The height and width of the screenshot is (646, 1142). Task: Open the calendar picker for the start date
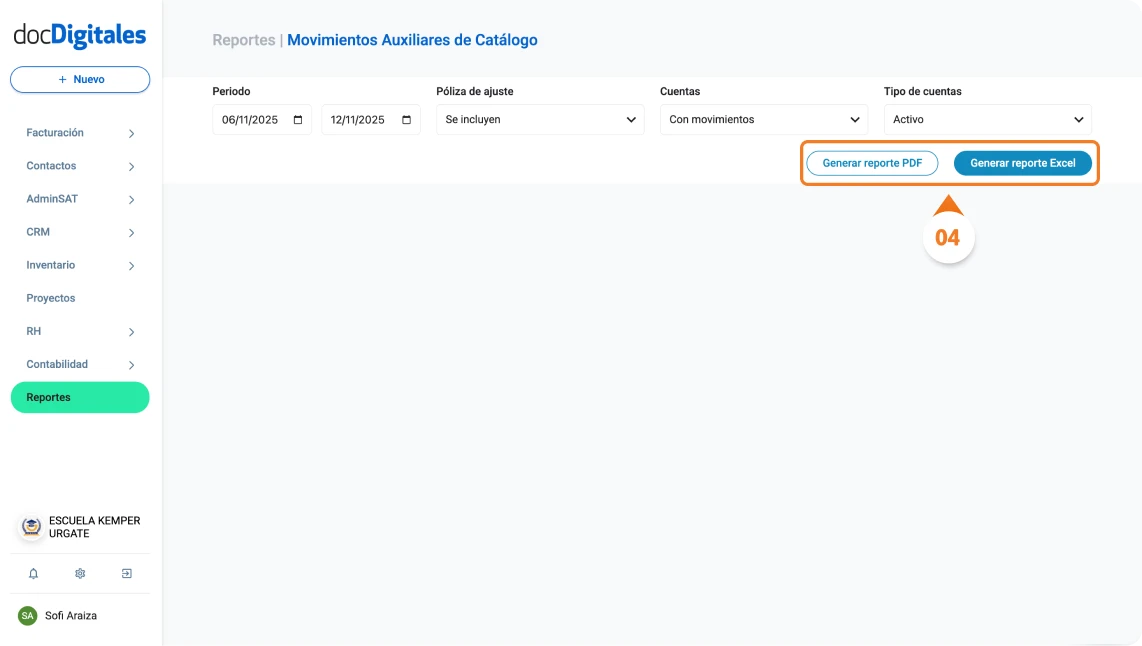click(297, 118)
